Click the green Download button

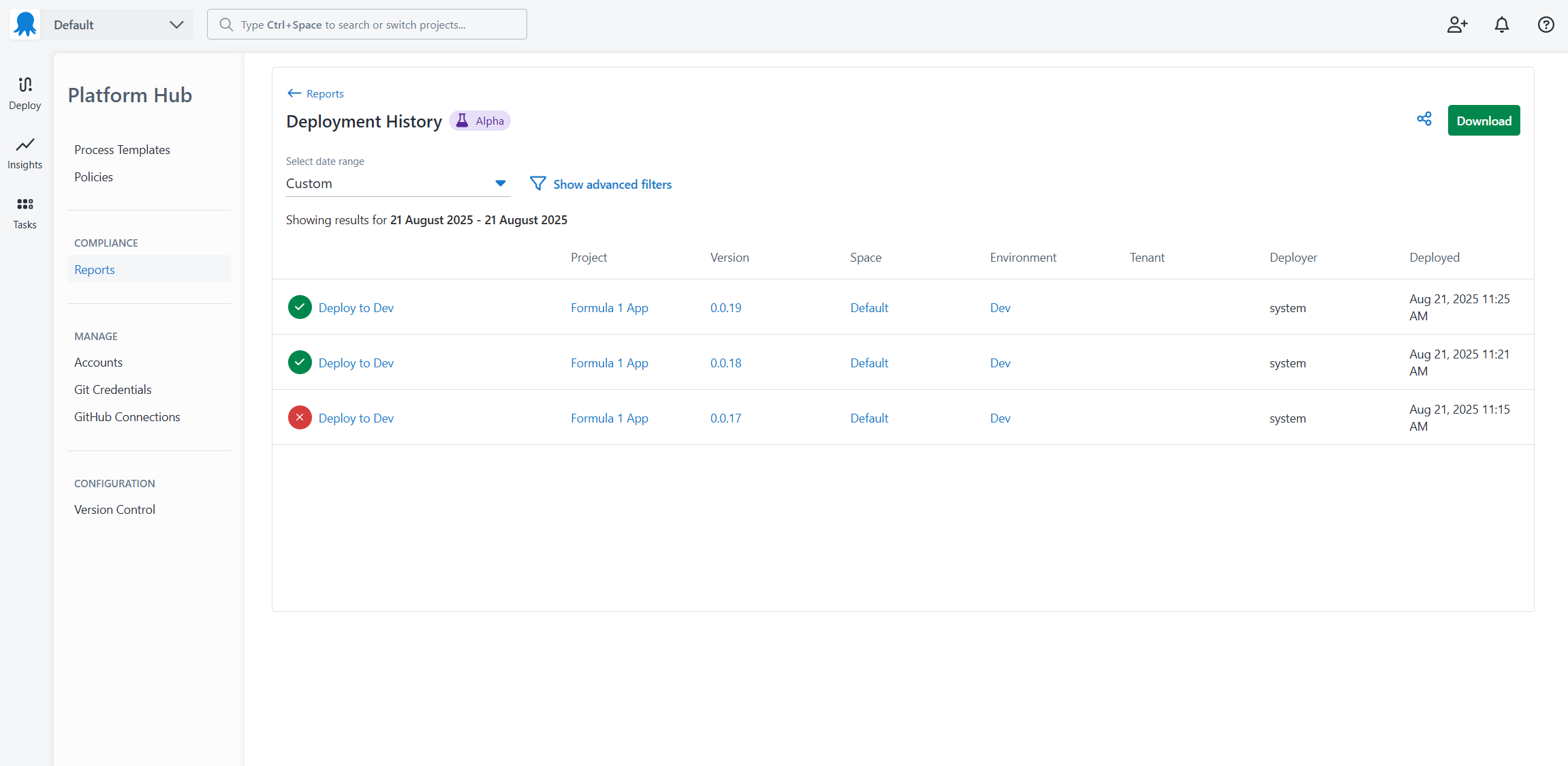(x=1484, y=121)
